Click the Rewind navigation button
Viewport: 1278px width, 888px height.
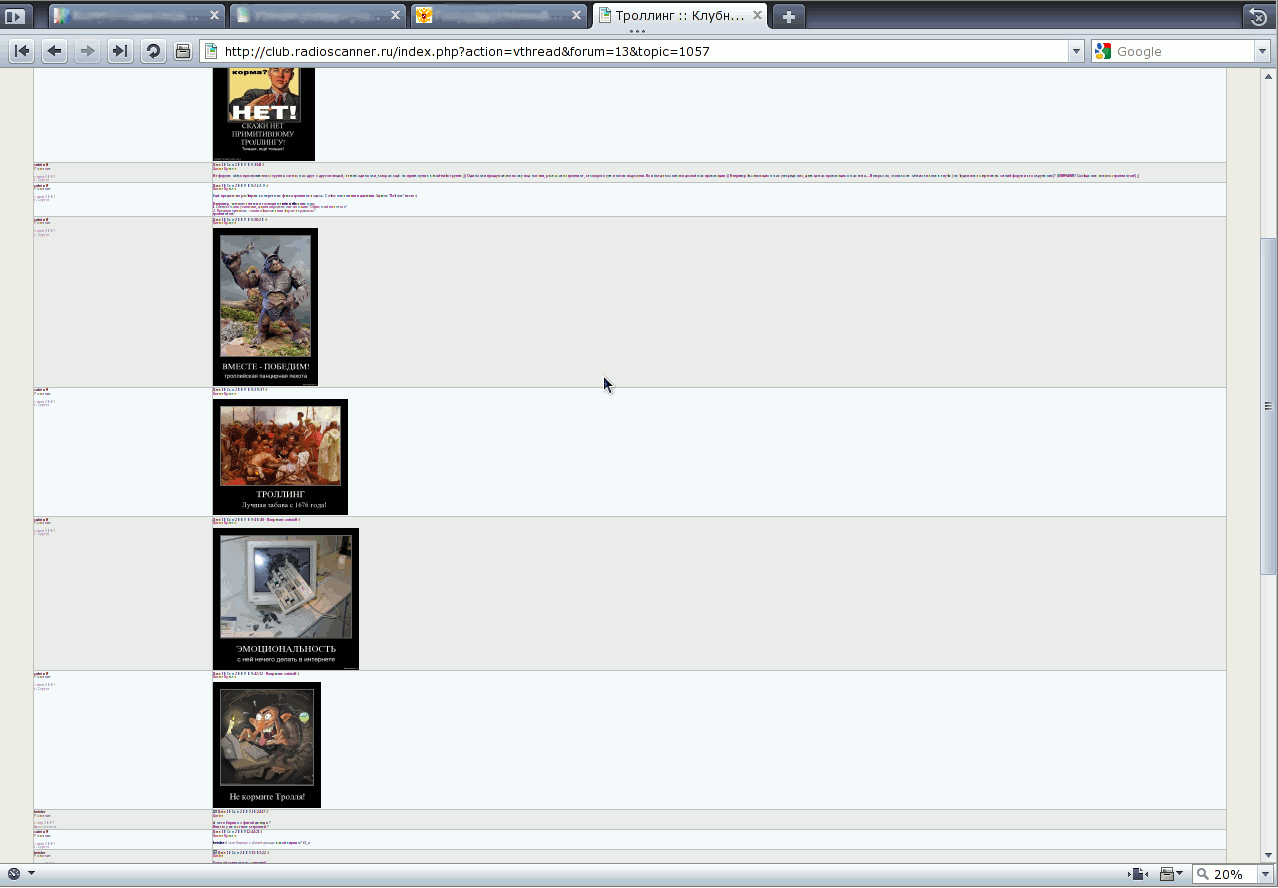(22, 51)
